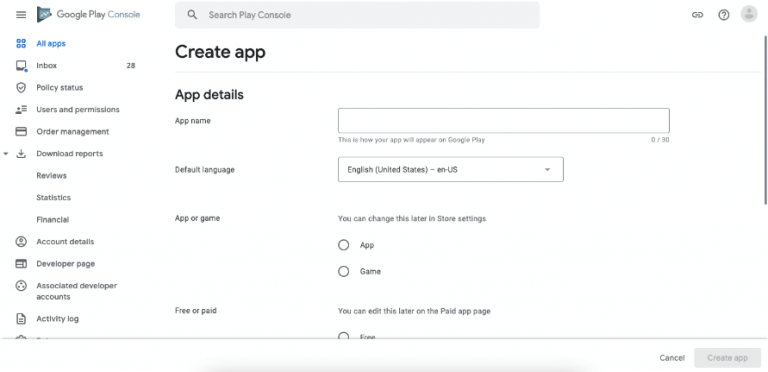
Task: Collapse the Download reports section arrow
Action: pos(5,154)
